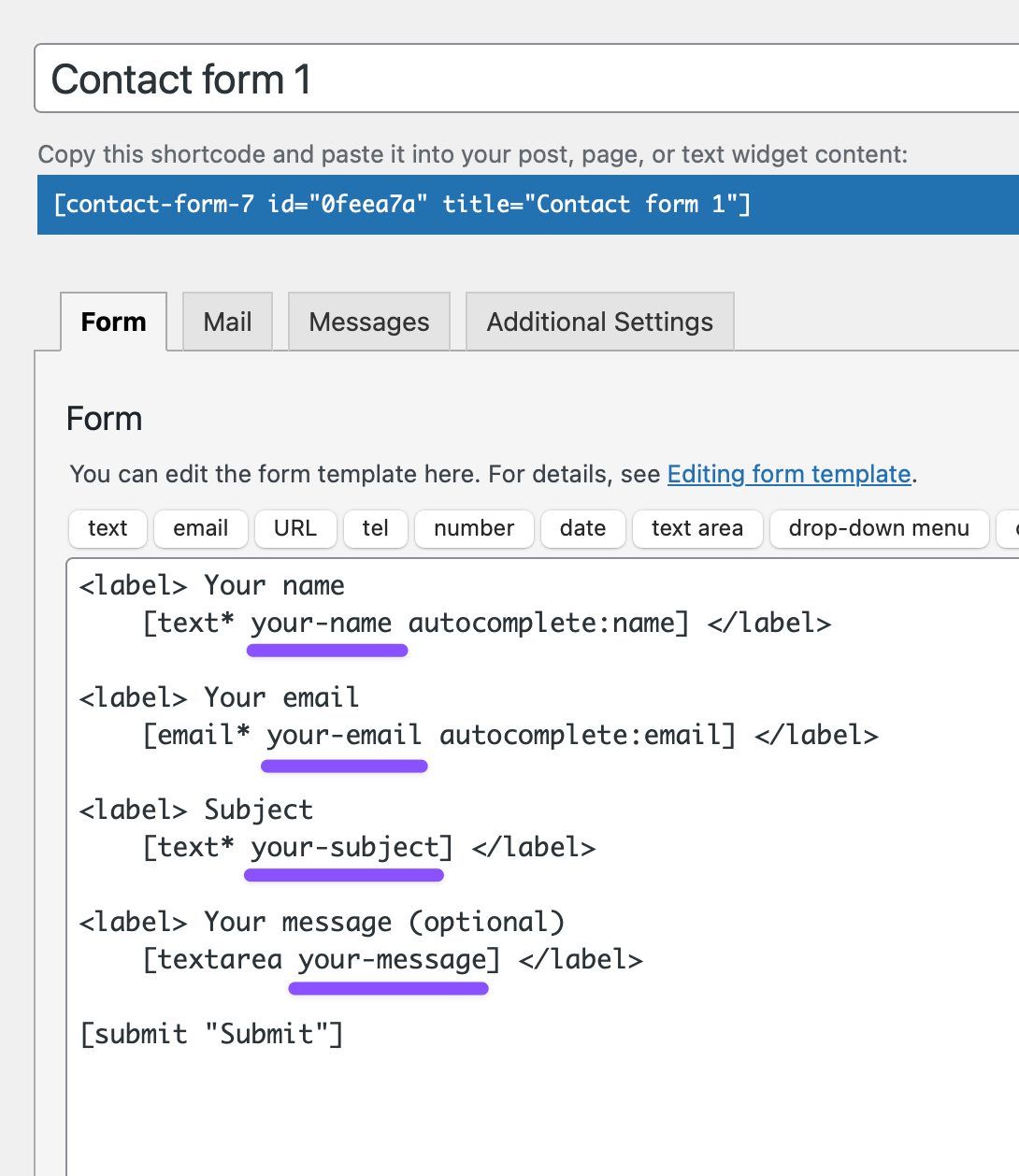
Task: Insert a date tag
Action: [583, 528]
